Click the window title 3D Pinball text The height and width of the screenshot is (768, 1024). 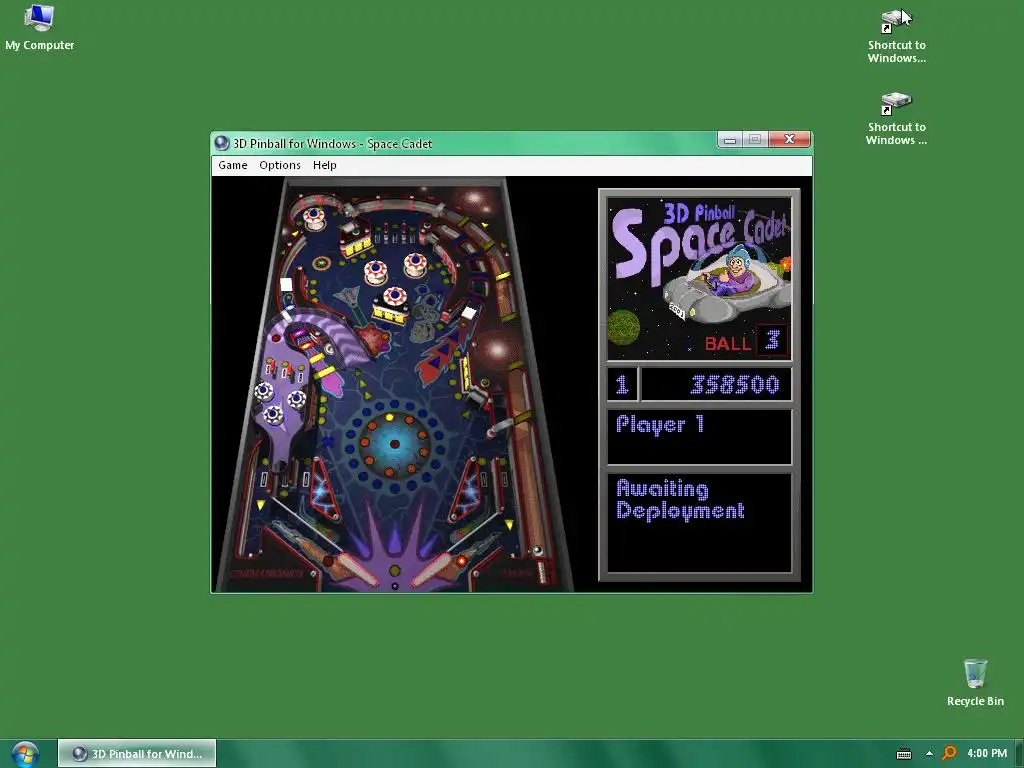[x=332, y=144]
